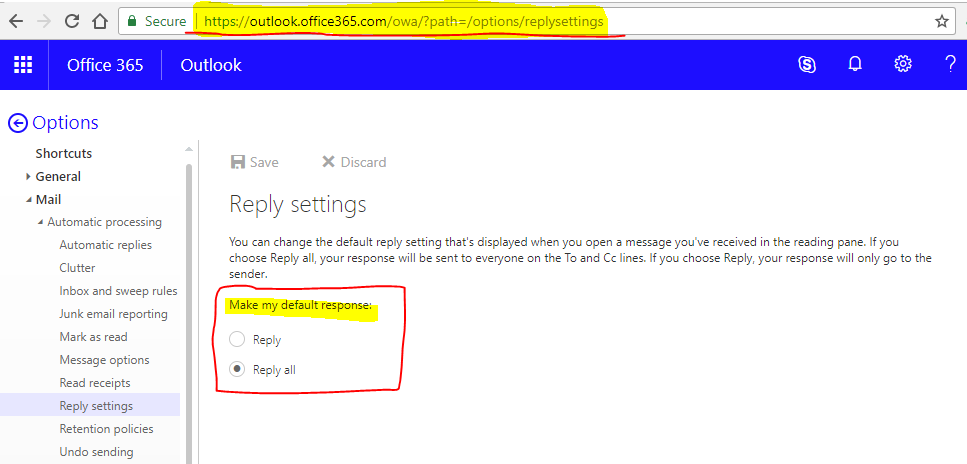Open the help question mark
This screenshot has height=464, width=967.
click(950, 64)
